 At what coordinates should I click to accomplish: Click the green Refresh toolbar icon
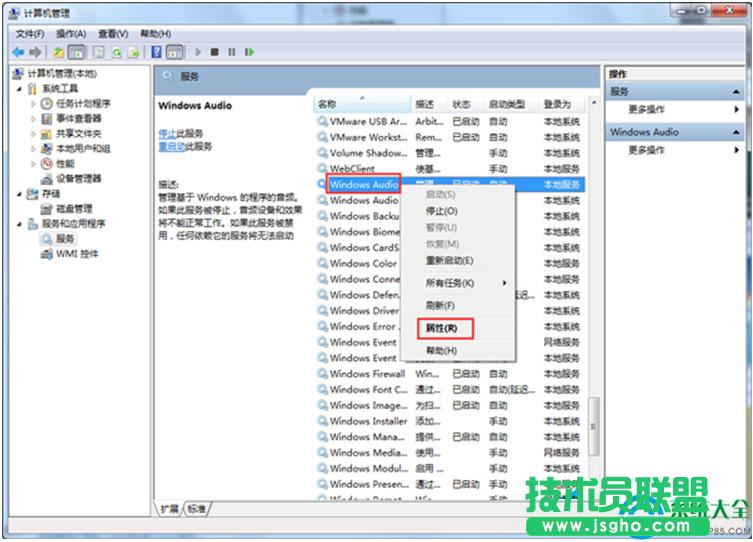click(x=117, y=52)
